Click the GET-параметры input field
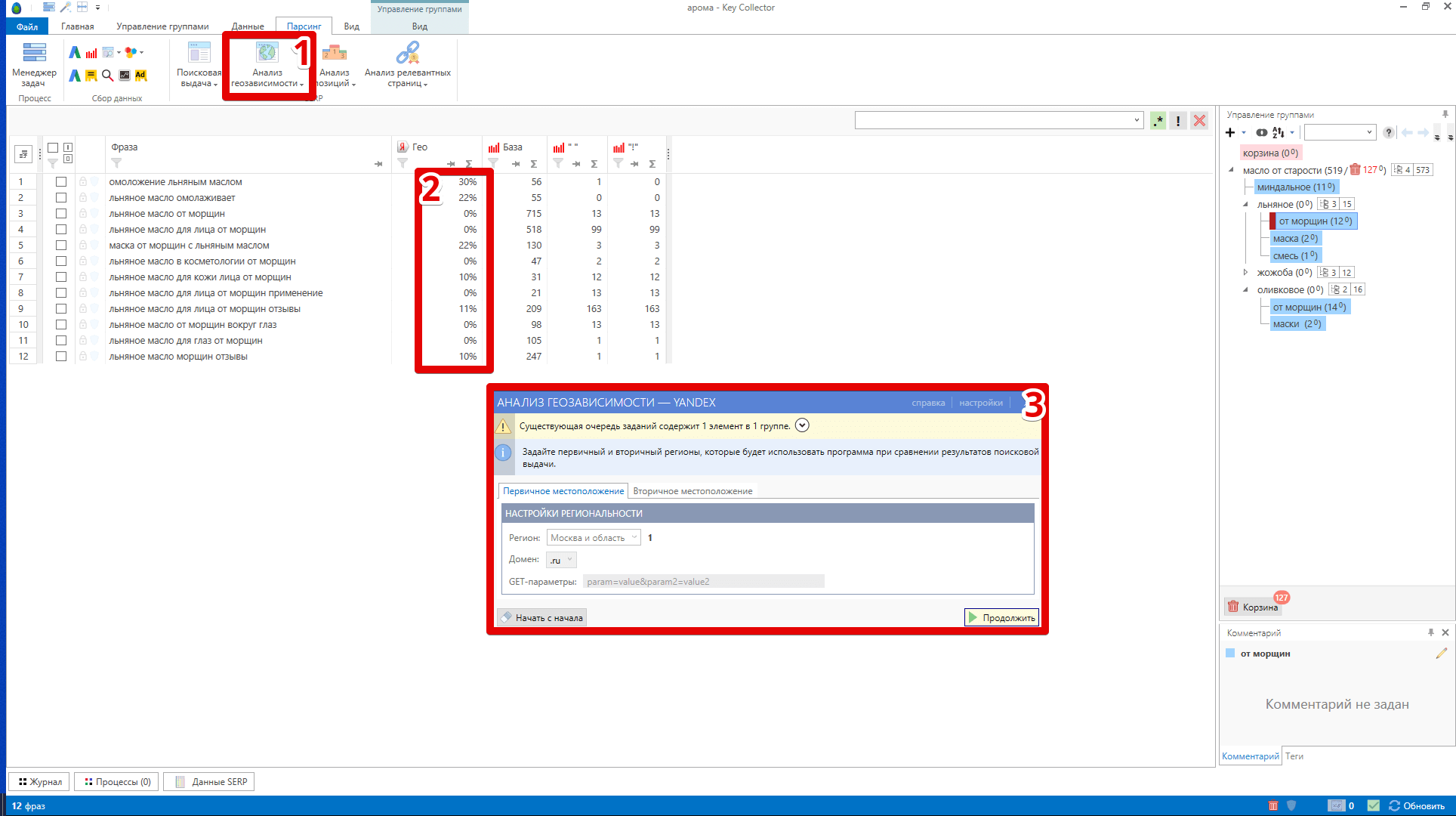The image size is (1456, 816). (x=703, y=582)
